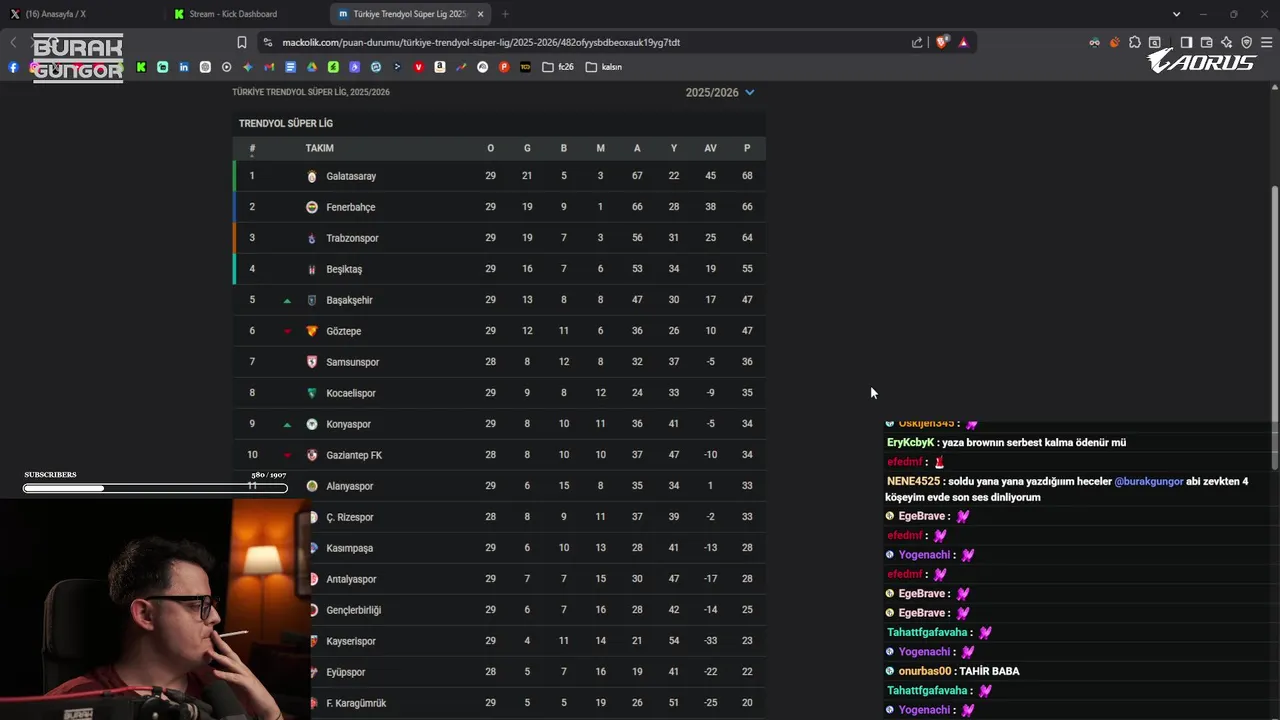This screenshot has height=720, width=1280.
Task: Open Galatasaray team link
Action: coord(351,176)
